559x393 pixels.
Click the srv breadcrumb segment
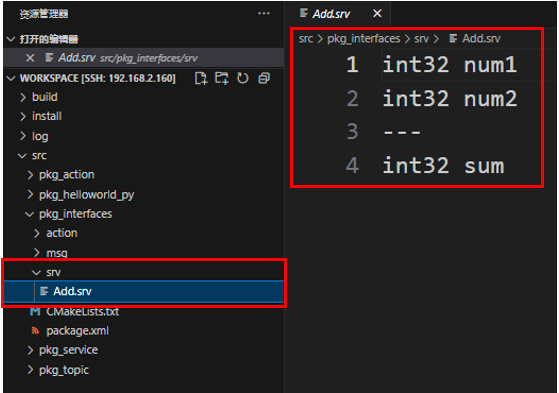pyautogui.click(x=421, y=39)
